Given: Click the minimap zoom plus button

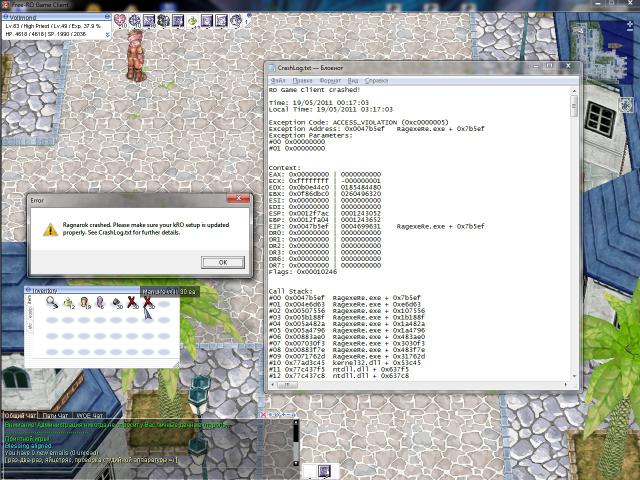Looking at the screenshot, I should click(x=631, y=26).
